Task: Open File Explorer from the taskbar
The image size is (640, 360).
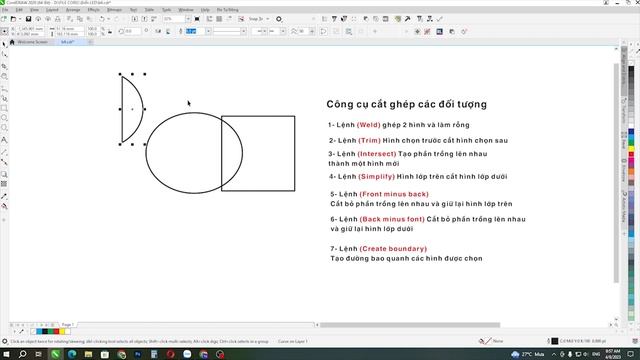Action: [x=88, y=354]
